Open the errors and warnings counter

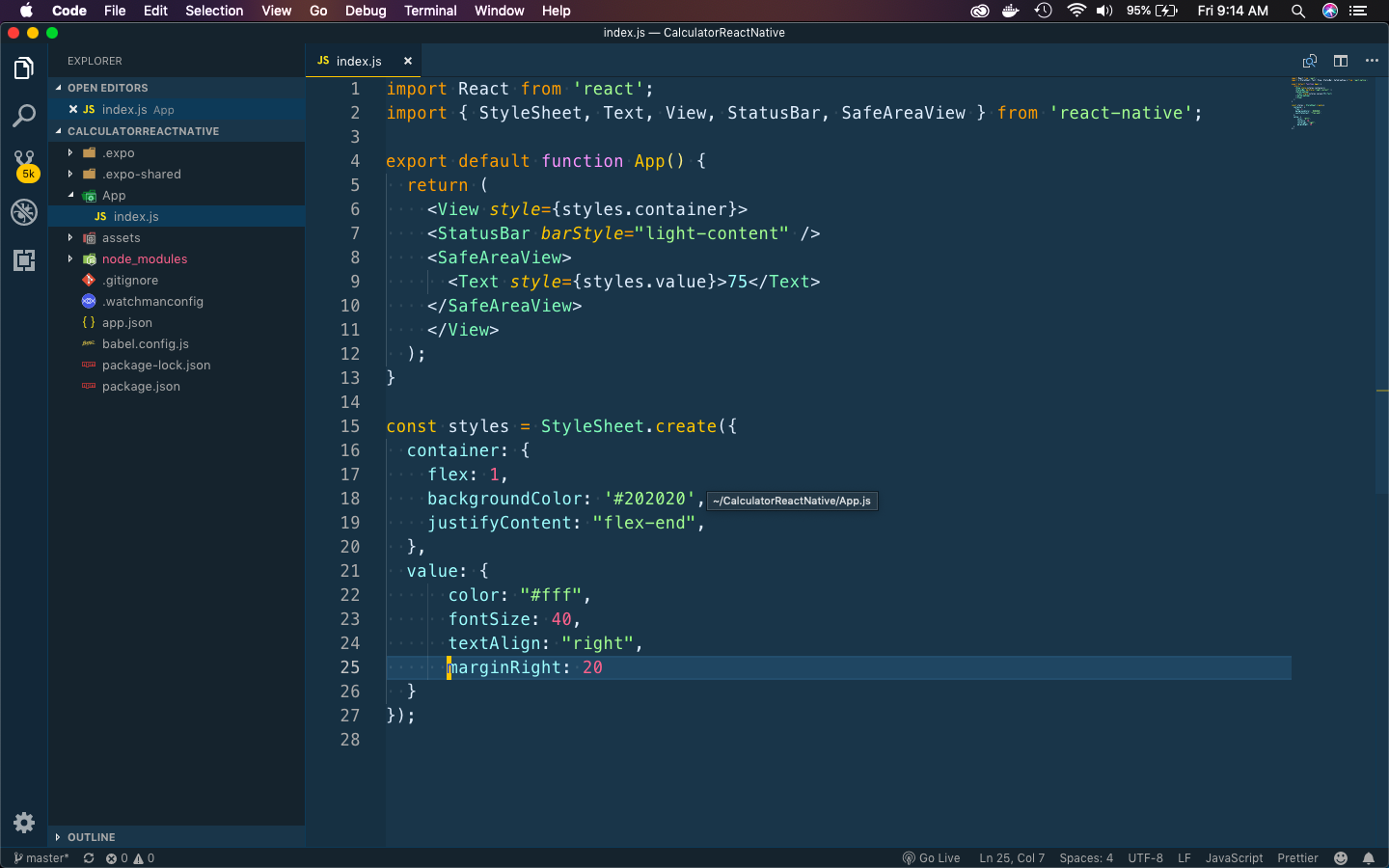pyautogui.click(x=130, y=858)
